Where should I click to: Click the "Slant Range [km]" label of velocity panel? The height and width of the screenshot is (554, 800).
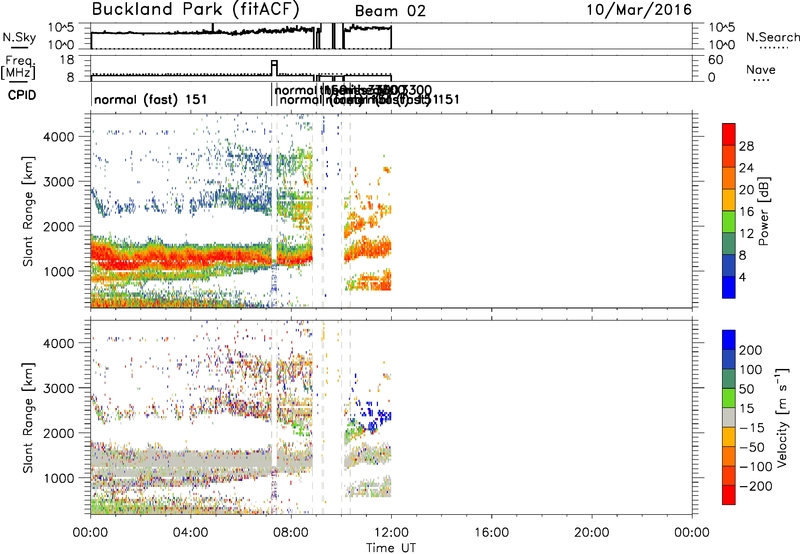click(28, 418)
